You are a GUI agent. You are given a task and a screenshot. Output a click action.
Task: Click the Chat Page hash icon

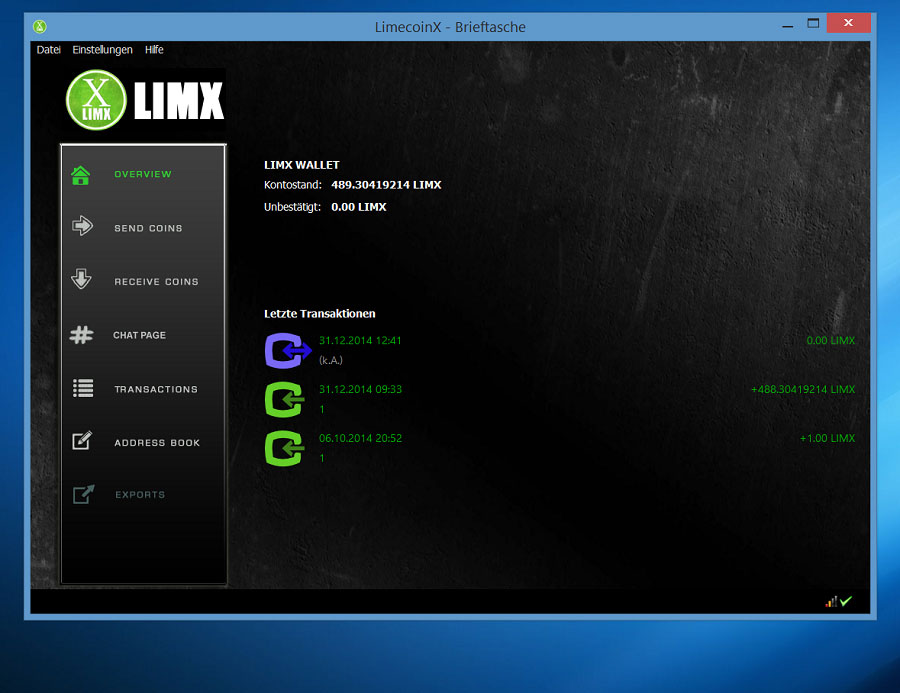pyautogui.click(x=82, y=335)
